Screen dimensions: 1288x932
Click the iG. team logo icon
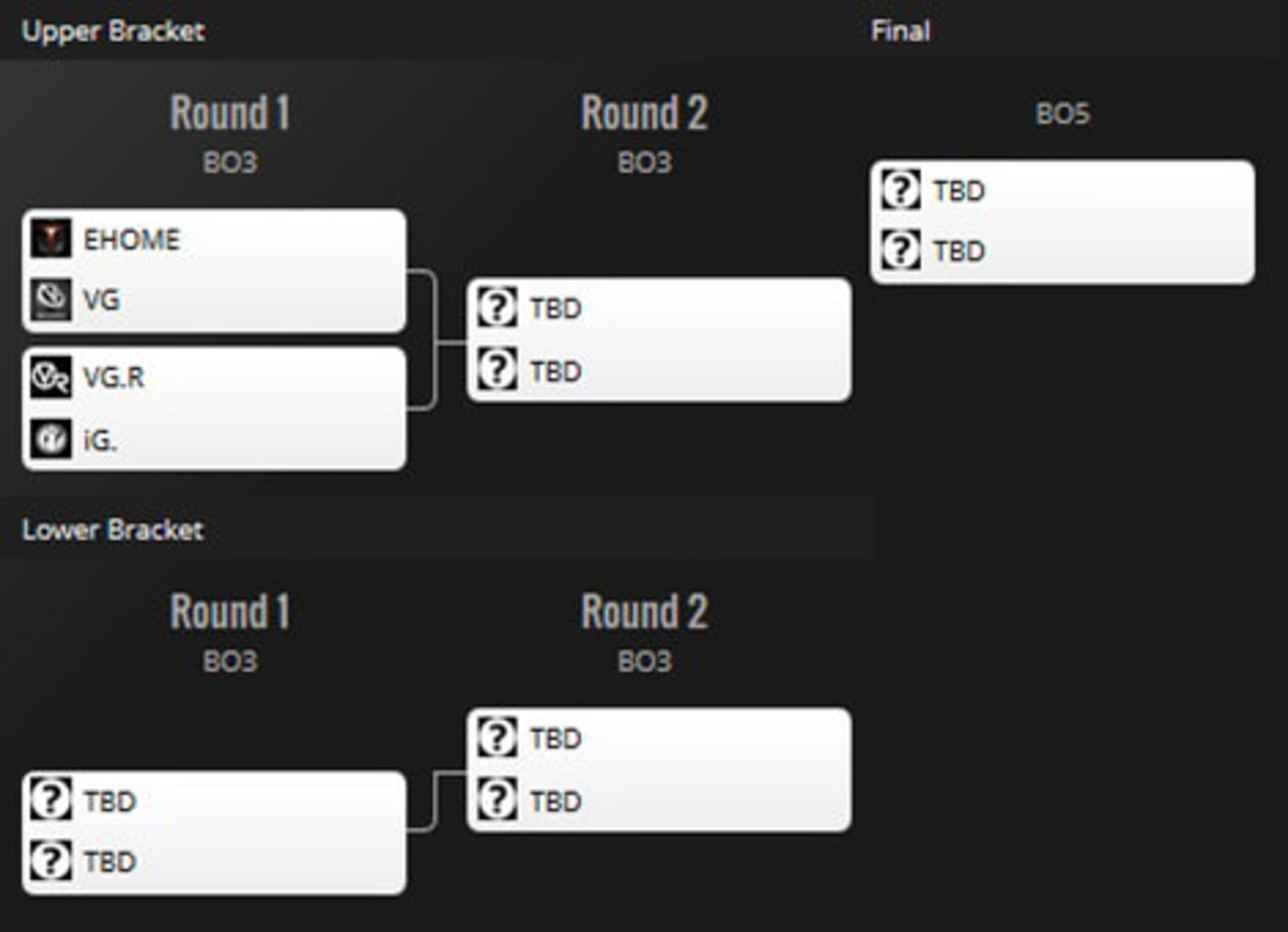(50, 439)
